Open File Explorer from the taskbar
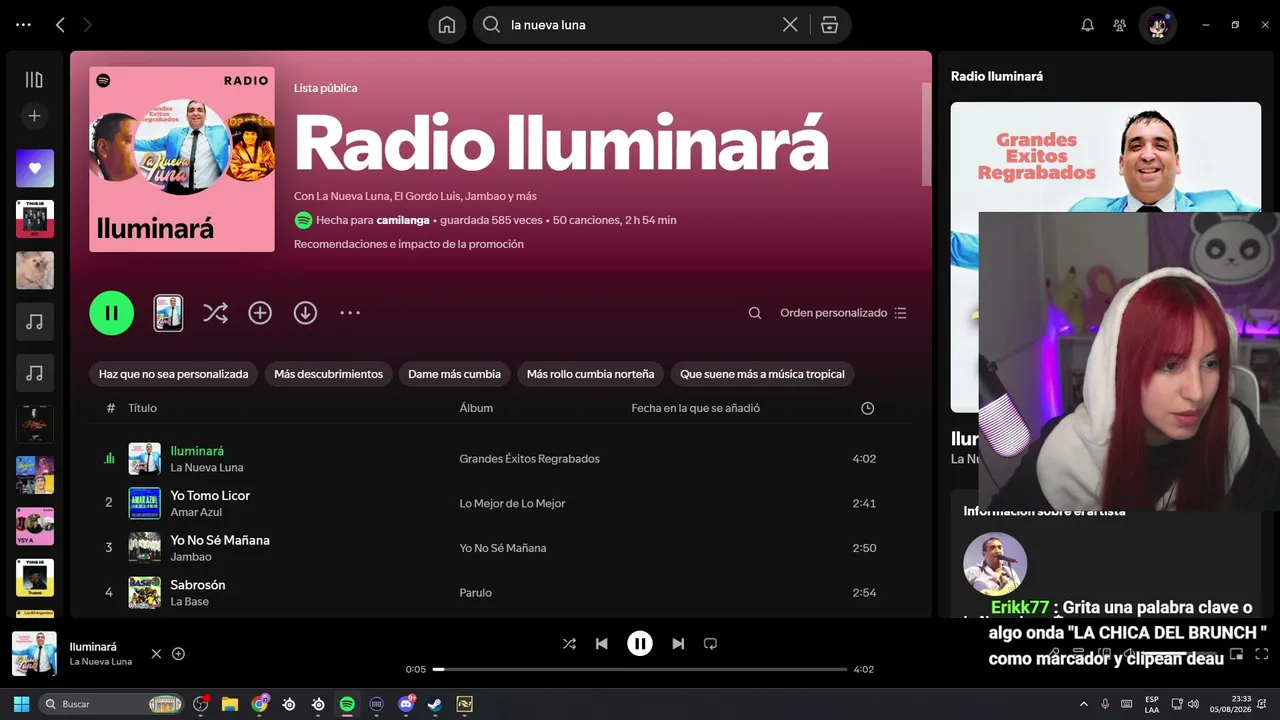 (x=230, y=704)
